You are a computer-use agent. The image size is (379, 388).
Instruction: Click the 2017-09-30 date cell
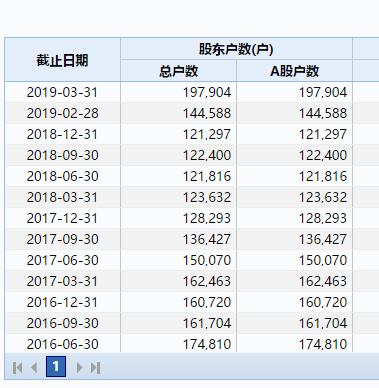62,239
